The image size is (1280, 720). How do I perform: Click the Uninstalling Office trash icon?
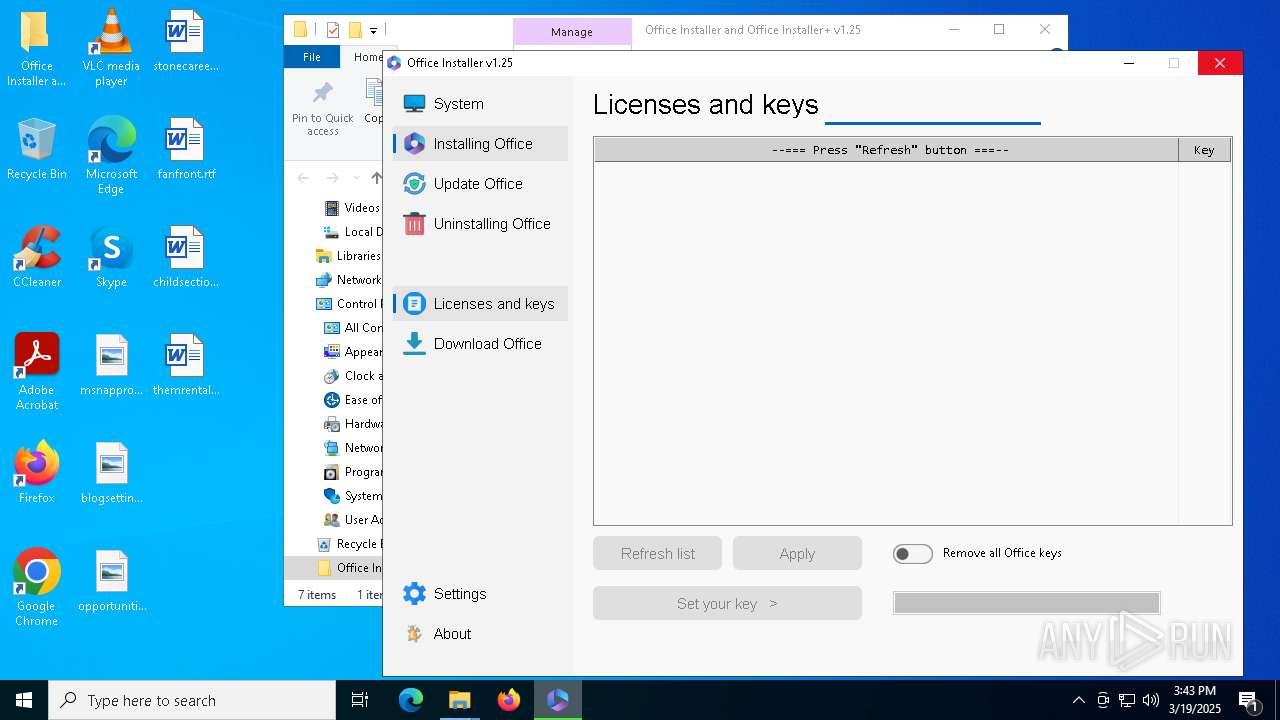(414, 224)
